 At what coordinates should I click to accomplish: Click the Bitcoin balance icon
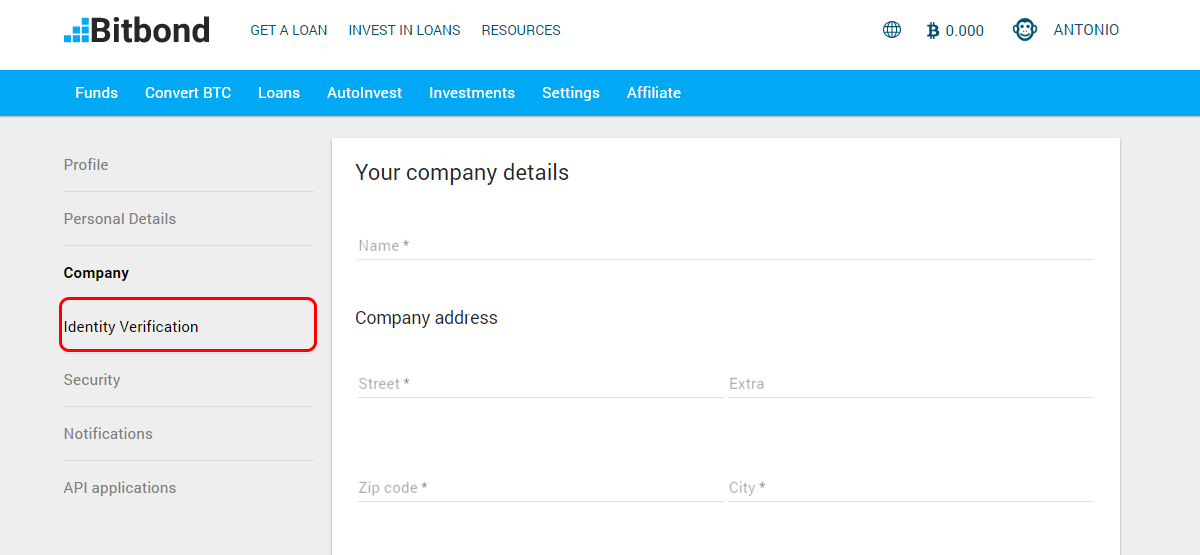click(933, 31)
